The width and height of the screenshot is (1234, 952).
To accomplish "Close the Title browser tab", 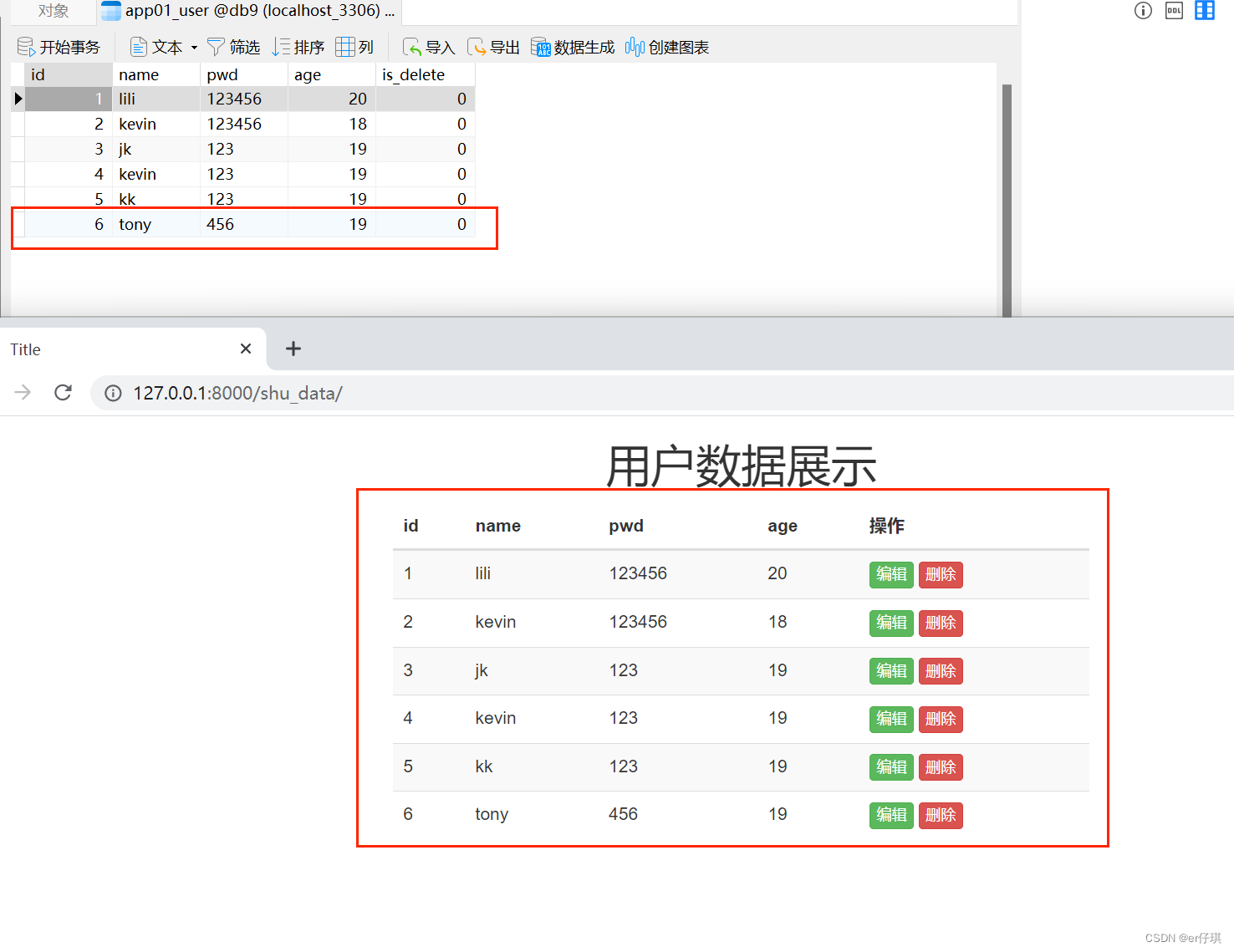I will click(x=246, y=349).
